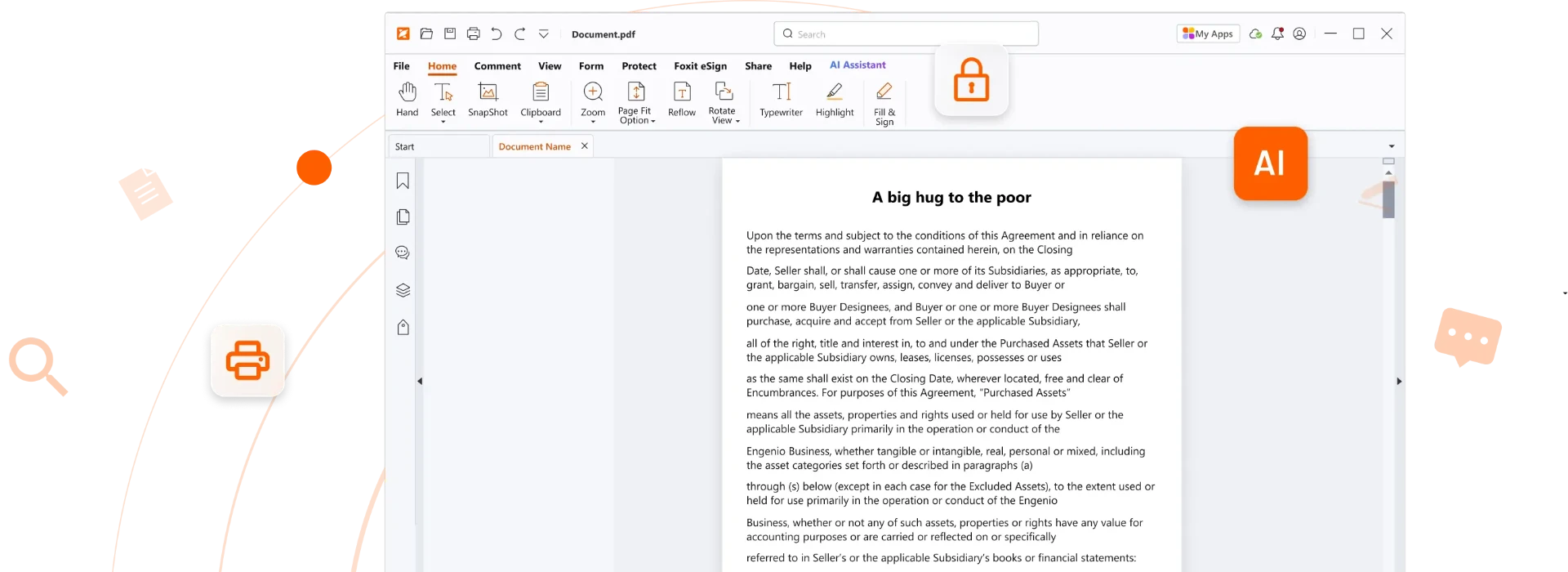Choose the Typewriter tool

click(782, 100)
